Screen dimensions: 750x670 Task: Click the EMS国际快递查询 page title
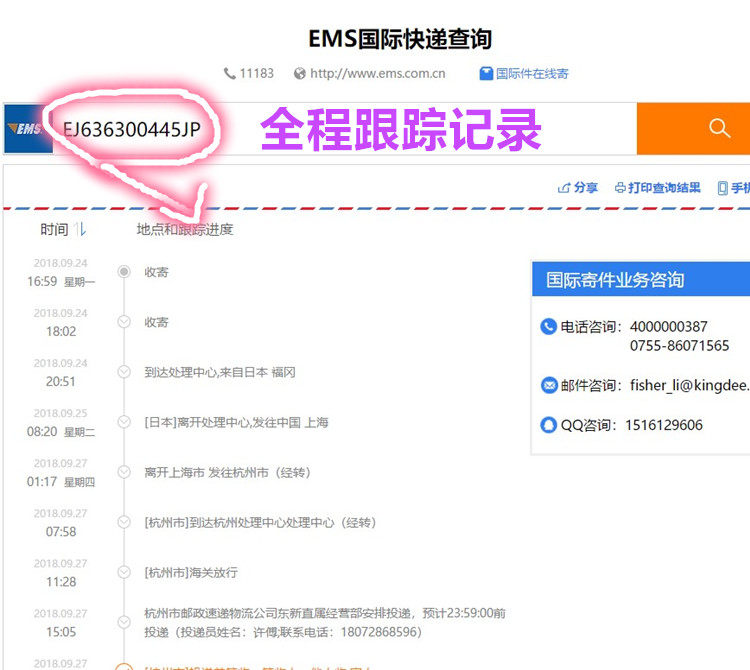400,39
